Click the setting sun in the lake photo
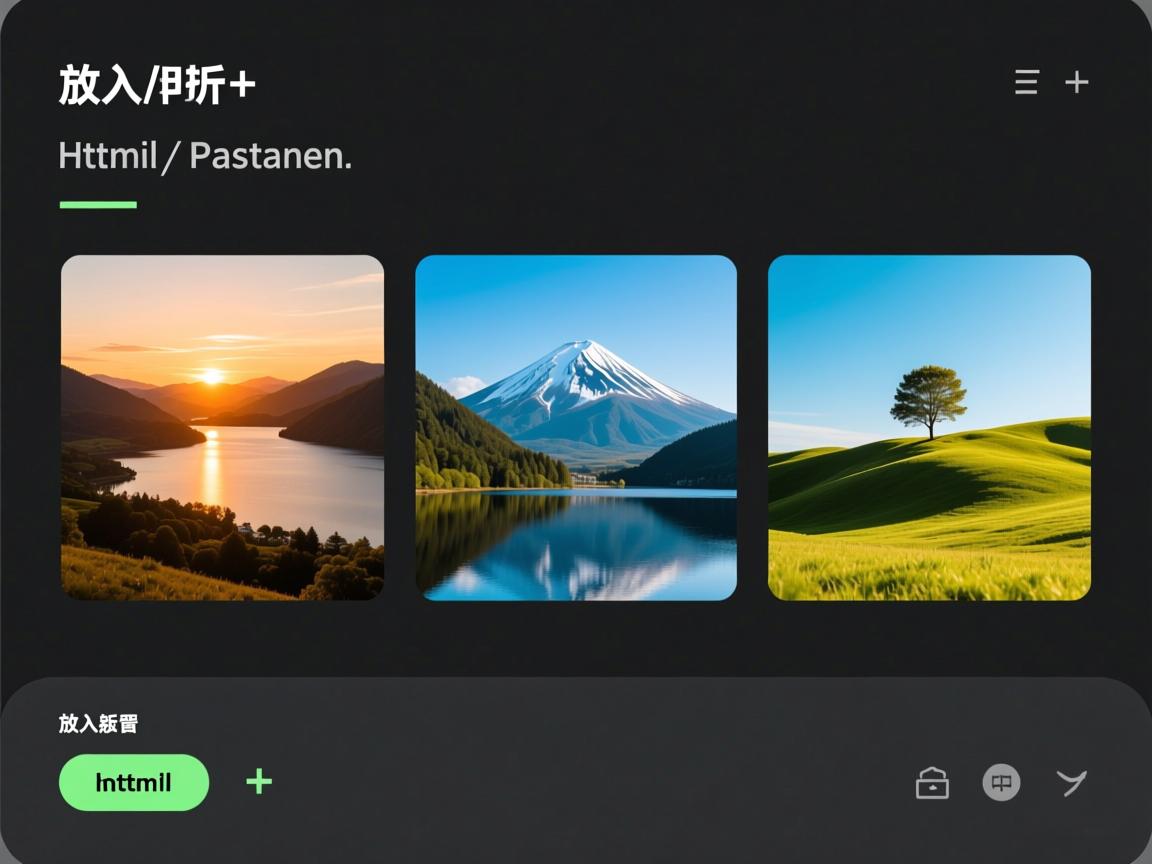 tap(212, 377)
